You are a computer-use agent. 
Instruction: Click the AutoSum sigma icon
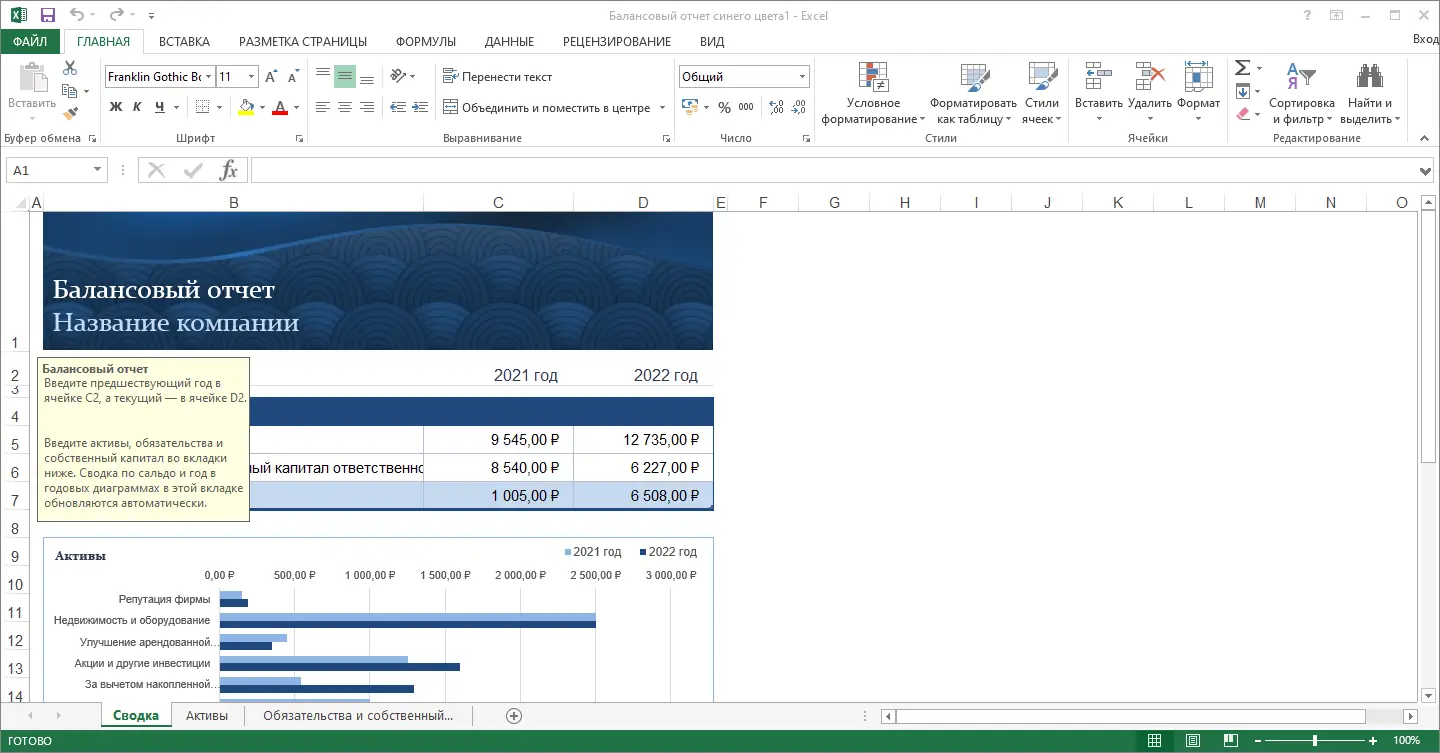pos(1242,68)
